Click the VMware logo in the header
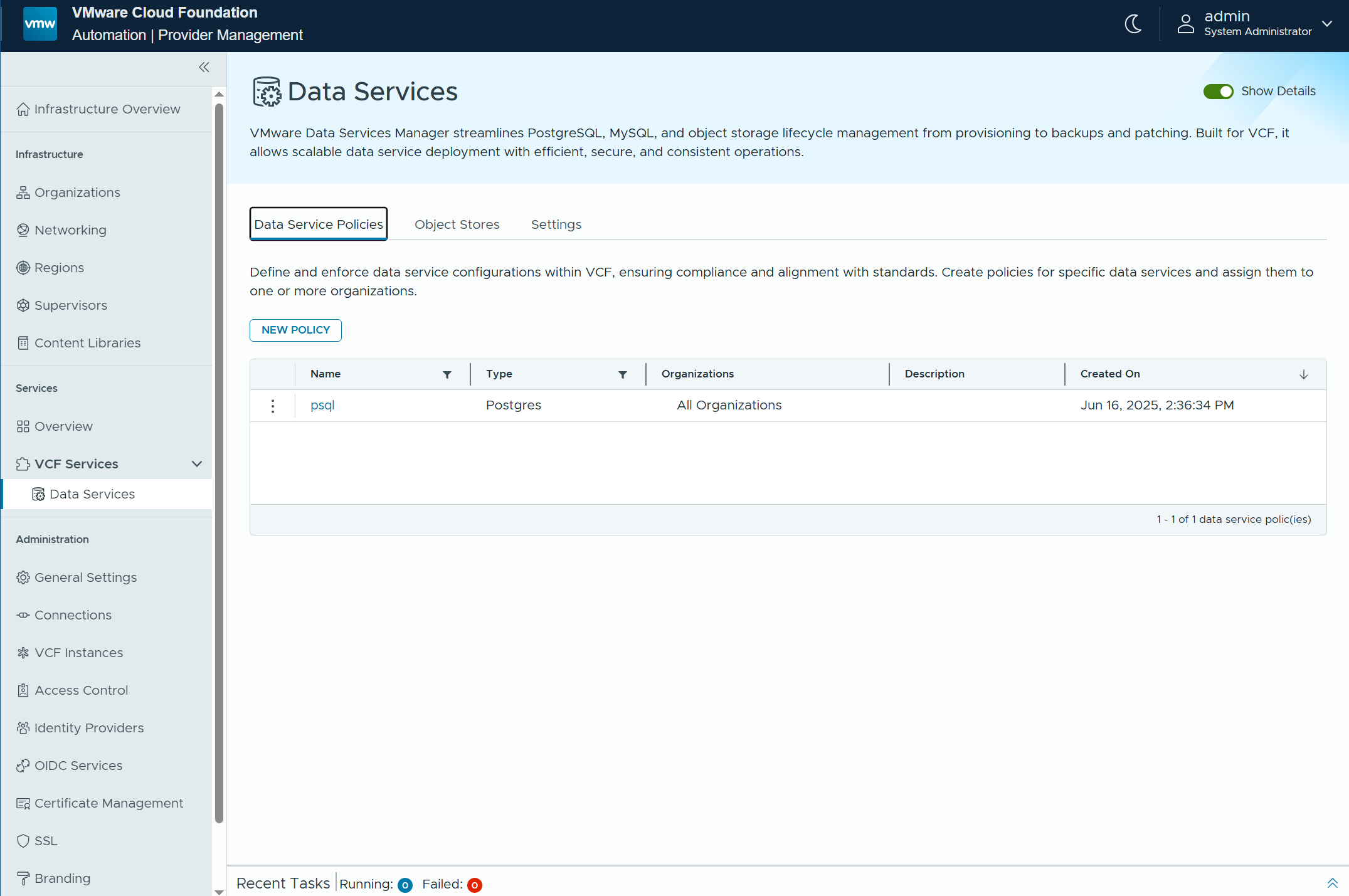This screenshot has height=896, width=1349. click(x=40, y=23)
